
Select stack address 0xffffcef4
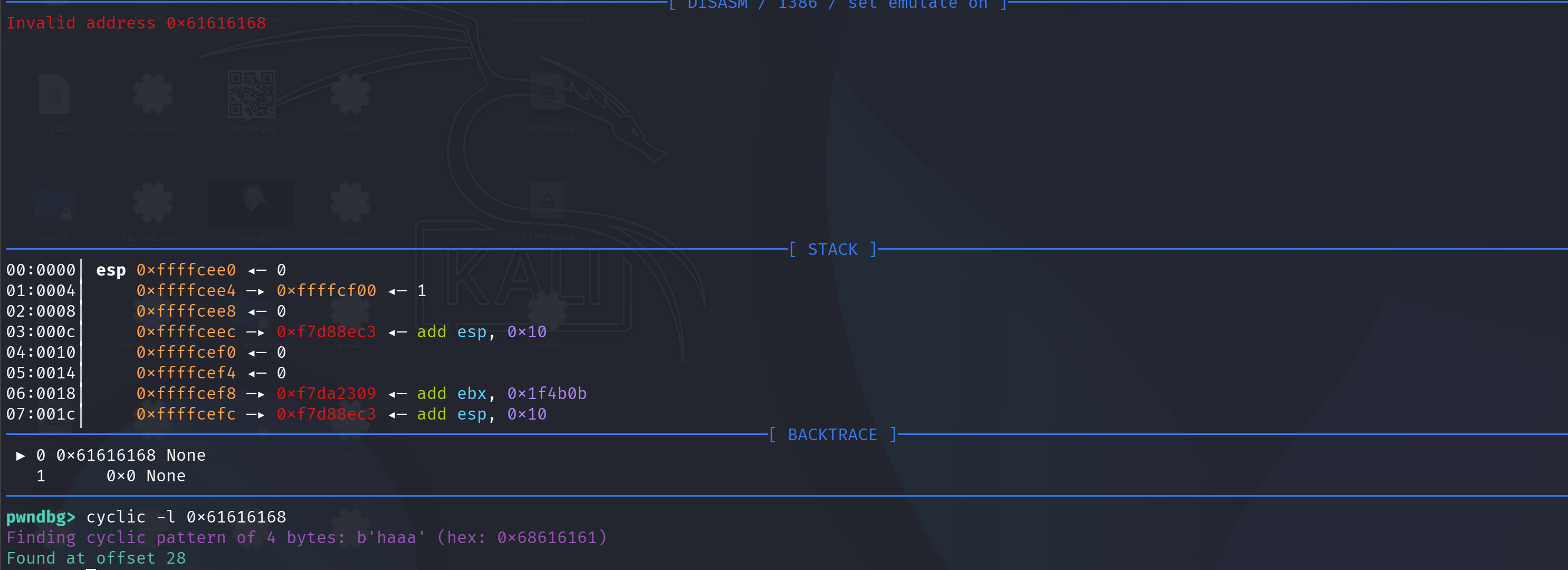point(186,373)
